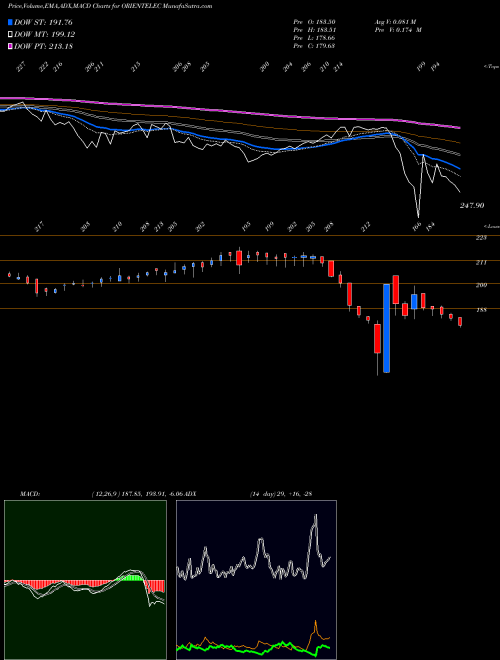This screenshot has height=660, width=500.
Task: Click the MACD (12,26,9) values text
Action: (136, 494)
